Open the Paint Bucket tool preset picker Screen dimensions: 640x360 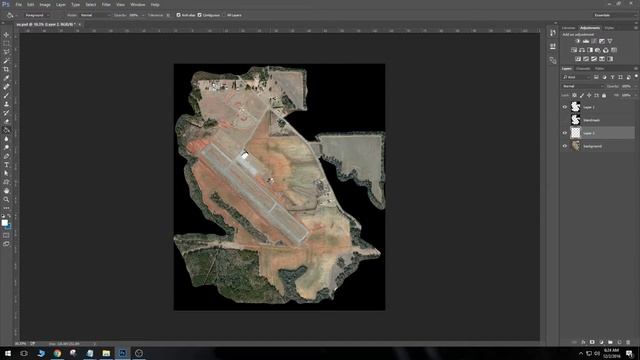pyautogui.click(x=11, y=15)
